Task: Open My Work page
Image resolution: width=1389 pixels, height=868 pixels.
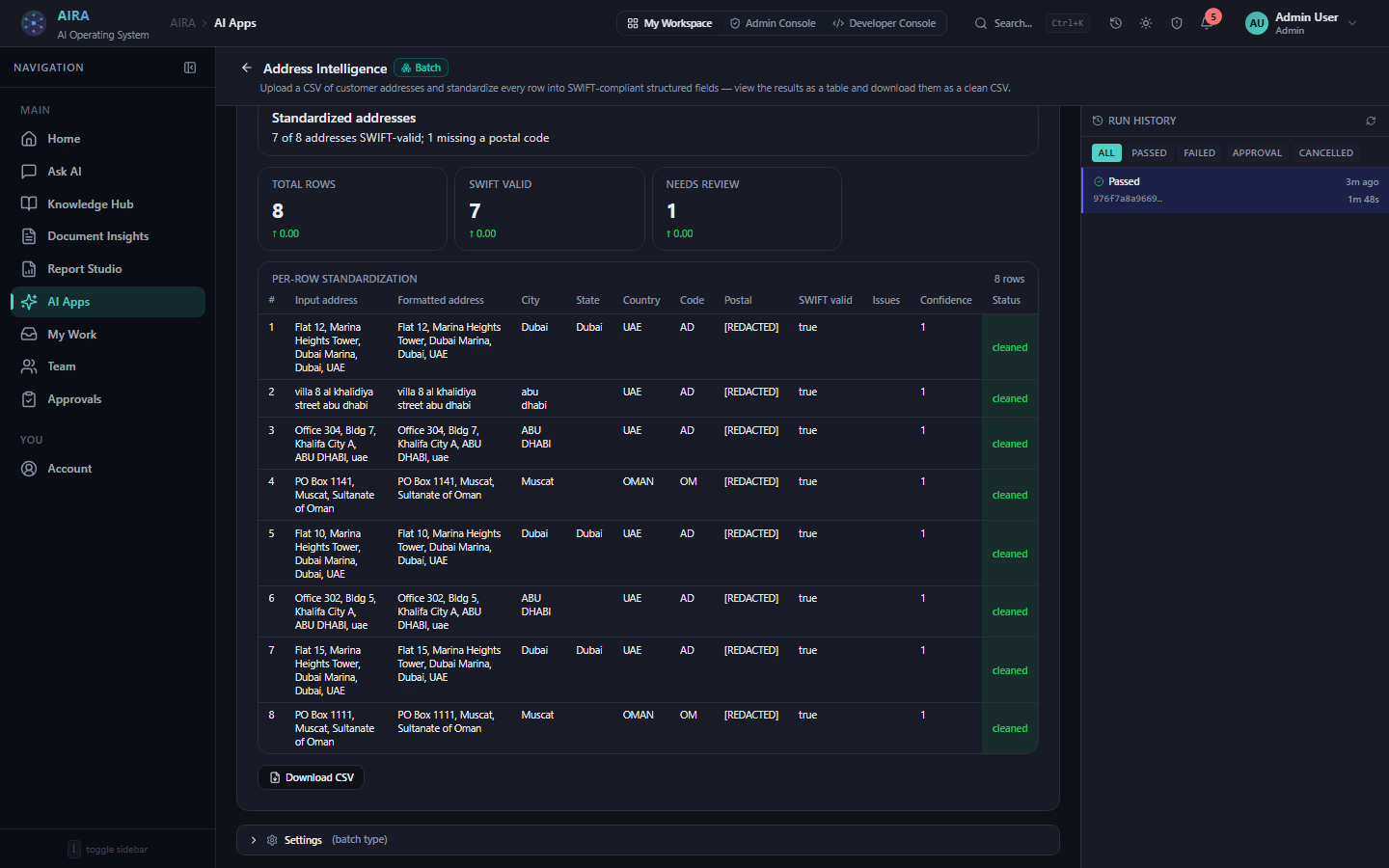Action: [x=108, y=335]
